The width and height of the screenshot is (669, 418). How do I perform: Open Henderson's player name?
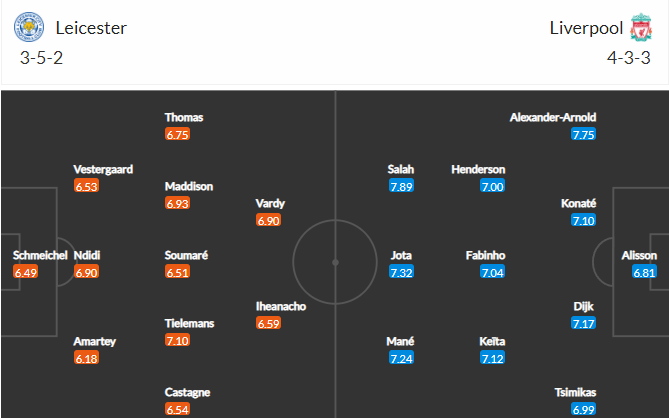478,169
